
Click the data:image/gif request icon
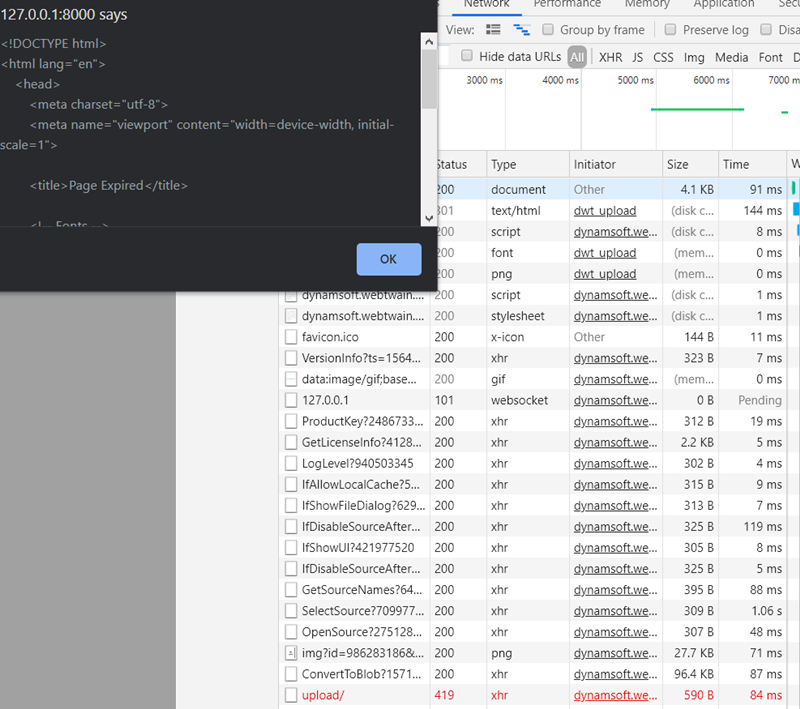coord(290,379)
